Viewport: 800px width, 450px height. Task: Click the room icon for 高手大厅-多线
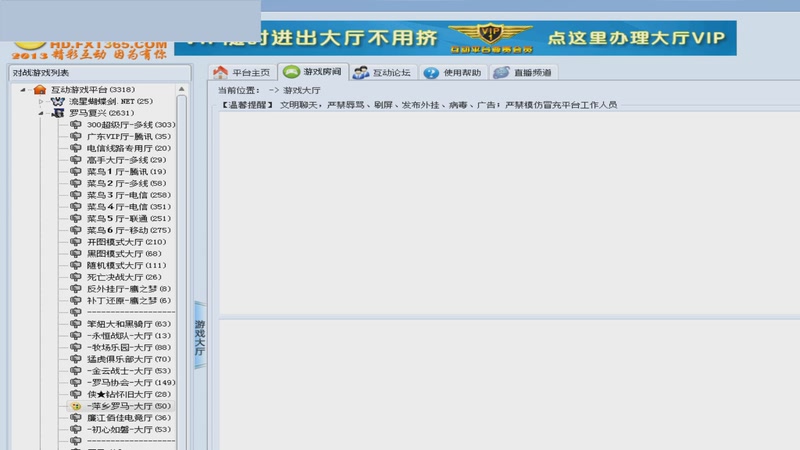[x=76, y=160]
